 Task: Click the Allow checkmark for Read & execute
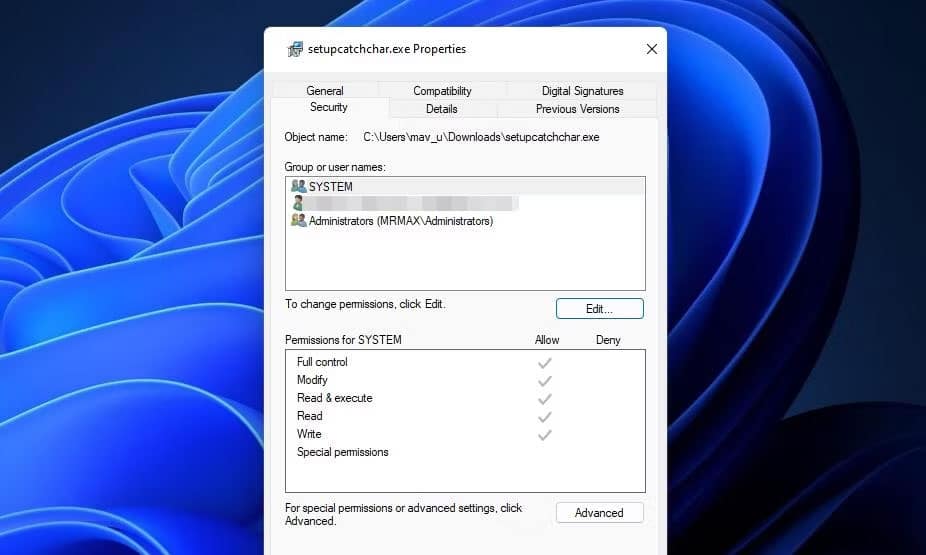pos(544,399)
